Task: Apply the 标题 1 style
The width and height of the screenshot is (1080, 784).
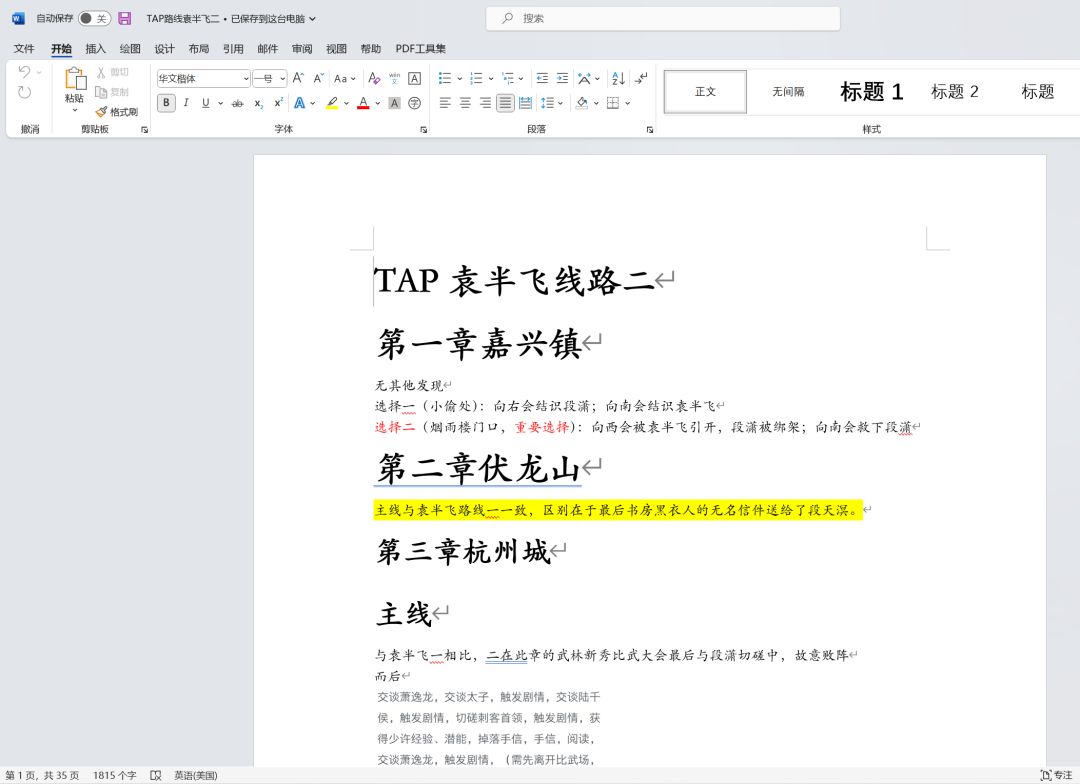Action: [871, 91]
